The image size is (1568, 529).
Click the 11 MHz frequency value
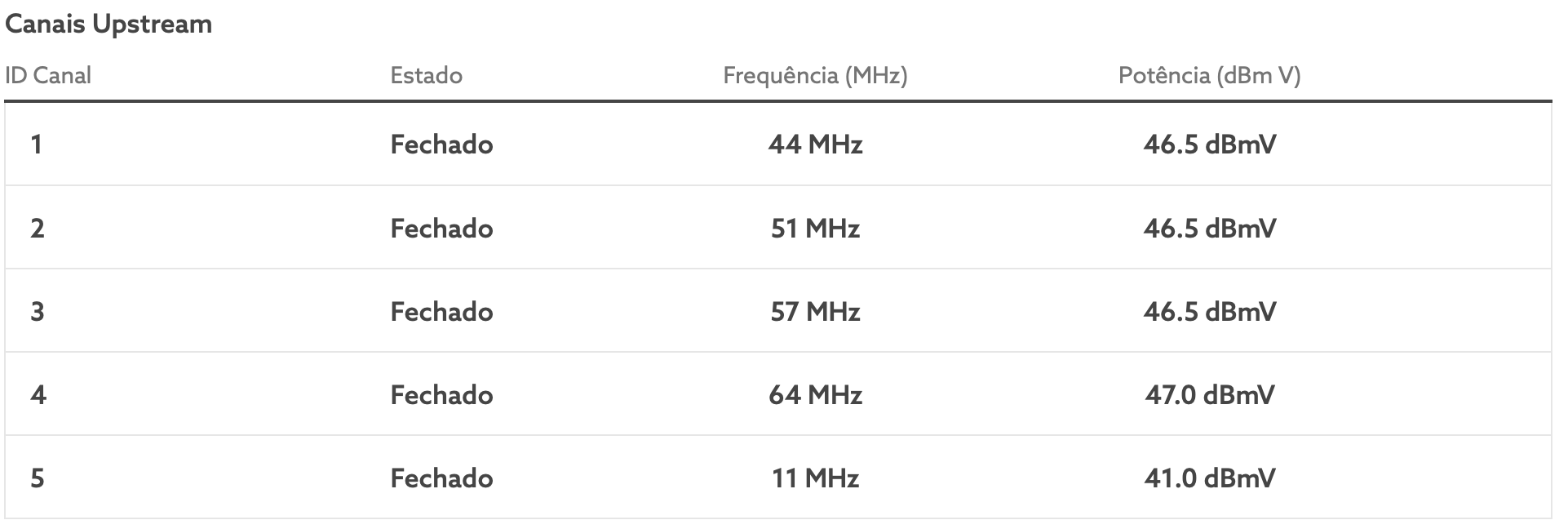[815, 478]
